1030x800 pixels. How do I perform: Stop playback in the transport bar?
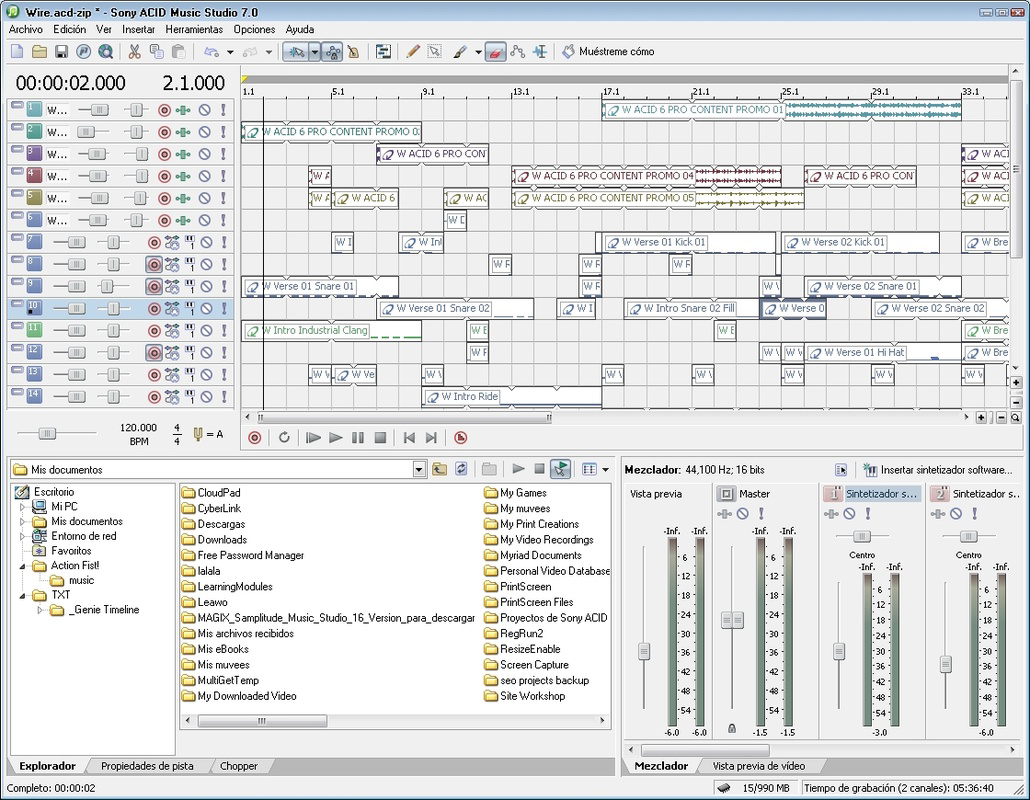[x=380, y=437]
